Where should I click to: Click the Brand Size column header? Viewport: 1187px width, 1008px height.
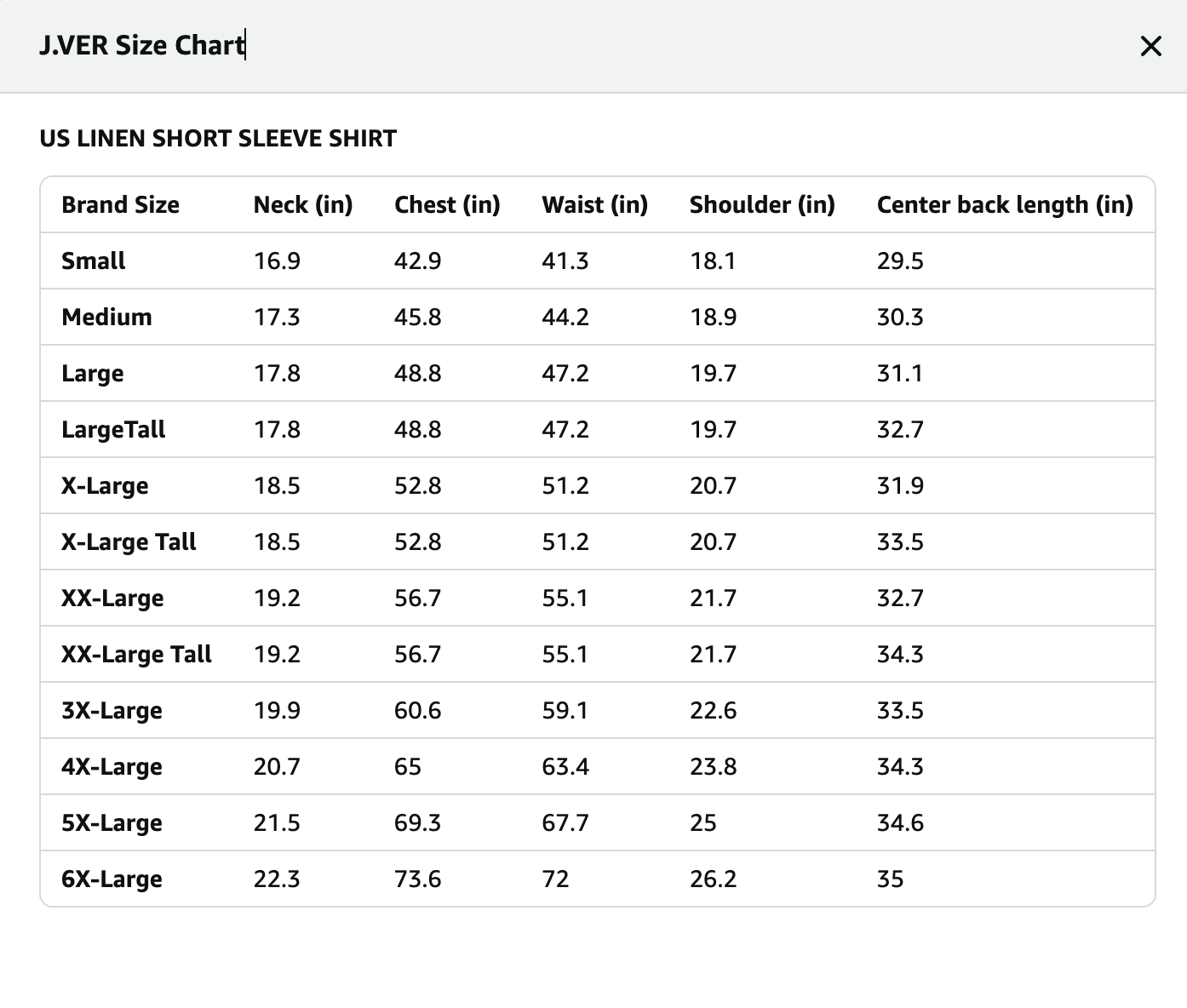(x=120, y=205)
